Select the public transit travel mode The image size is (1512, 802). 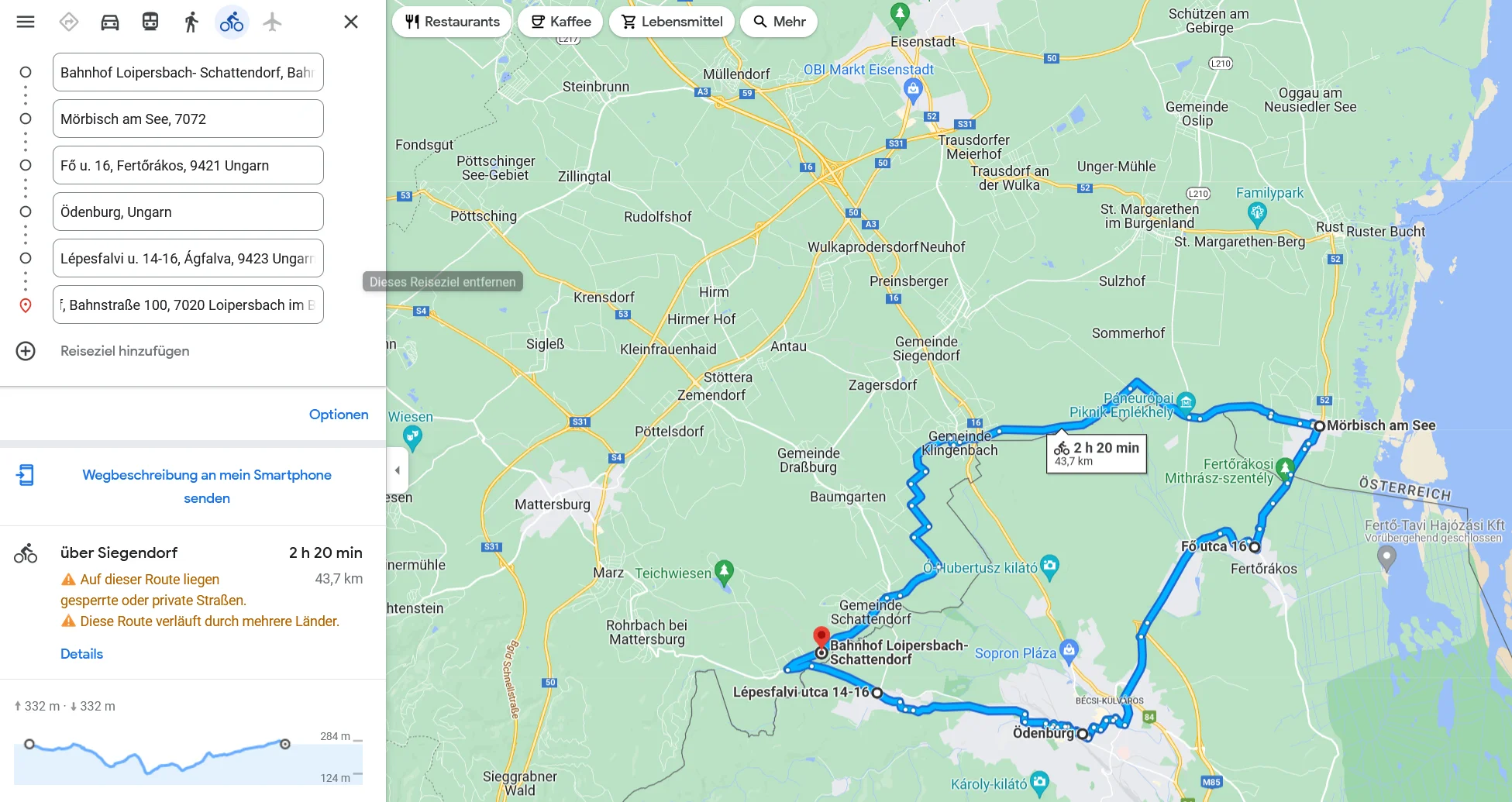pos(150,22)
